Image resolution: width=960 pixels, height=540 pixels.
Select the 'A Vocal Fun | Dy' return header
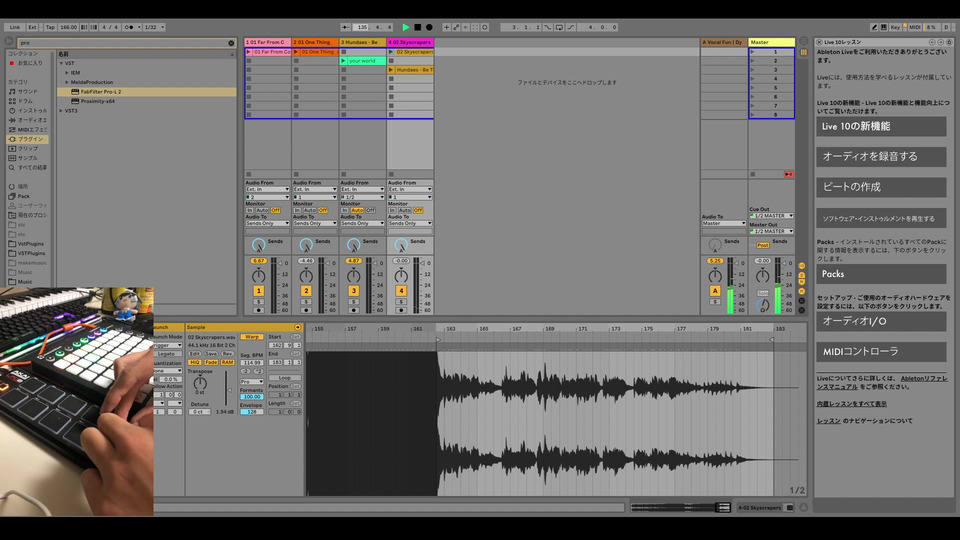point(724,42)
